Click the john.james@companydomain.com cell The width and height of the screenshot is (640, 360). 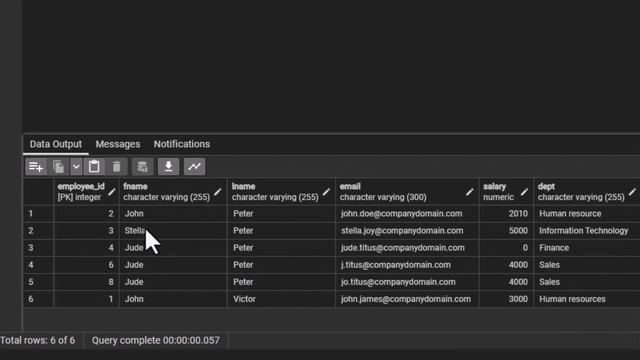click(x=407, y=299)
